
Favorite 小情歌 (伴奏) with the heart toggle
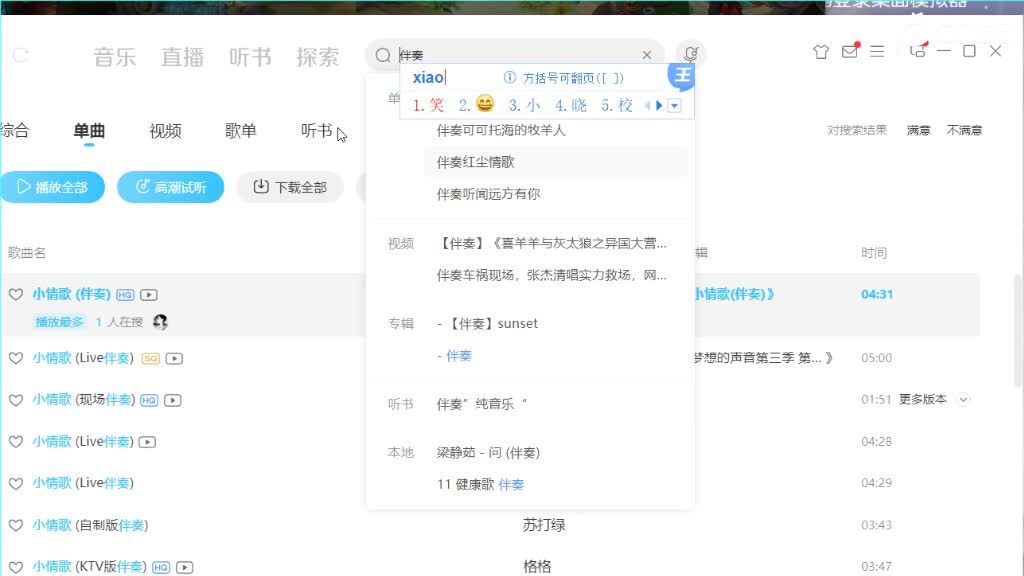pos(17,294)
